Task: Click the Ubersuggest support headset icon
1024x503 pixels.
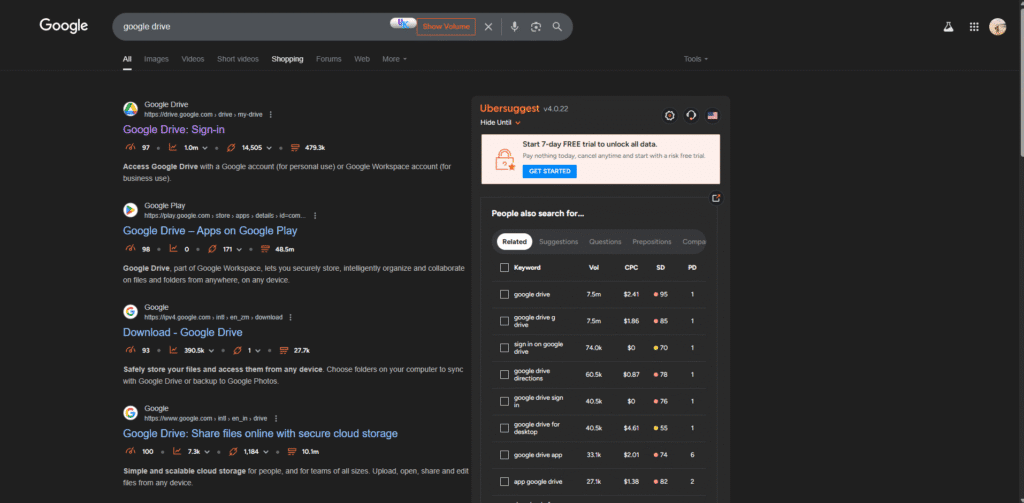Action: click(x=691, y=116)
